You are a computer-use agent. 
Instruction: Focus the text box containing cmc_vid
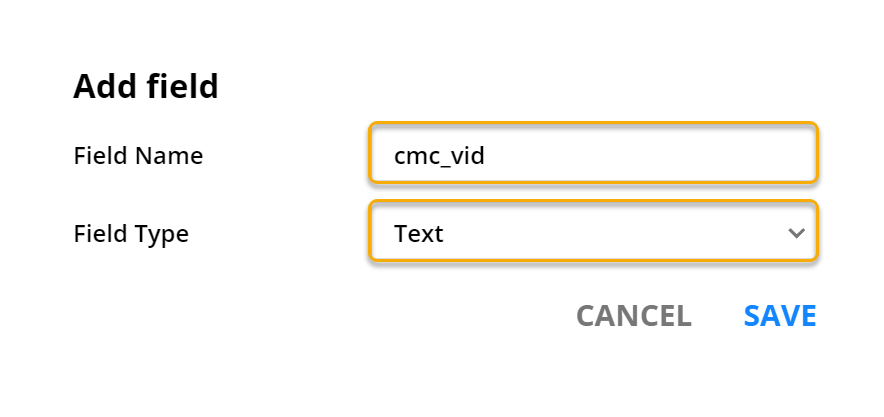593,155
